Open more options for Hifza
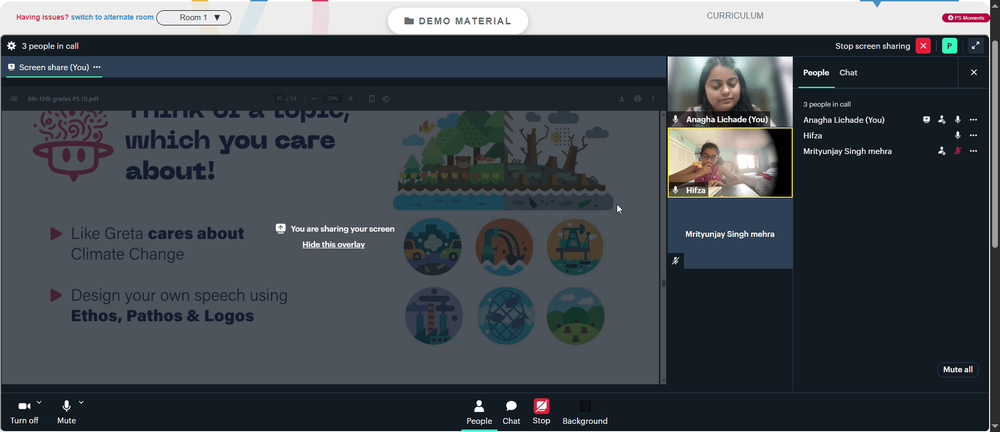This screenshot has width=1000, height=432. click(x=973, y=135)
